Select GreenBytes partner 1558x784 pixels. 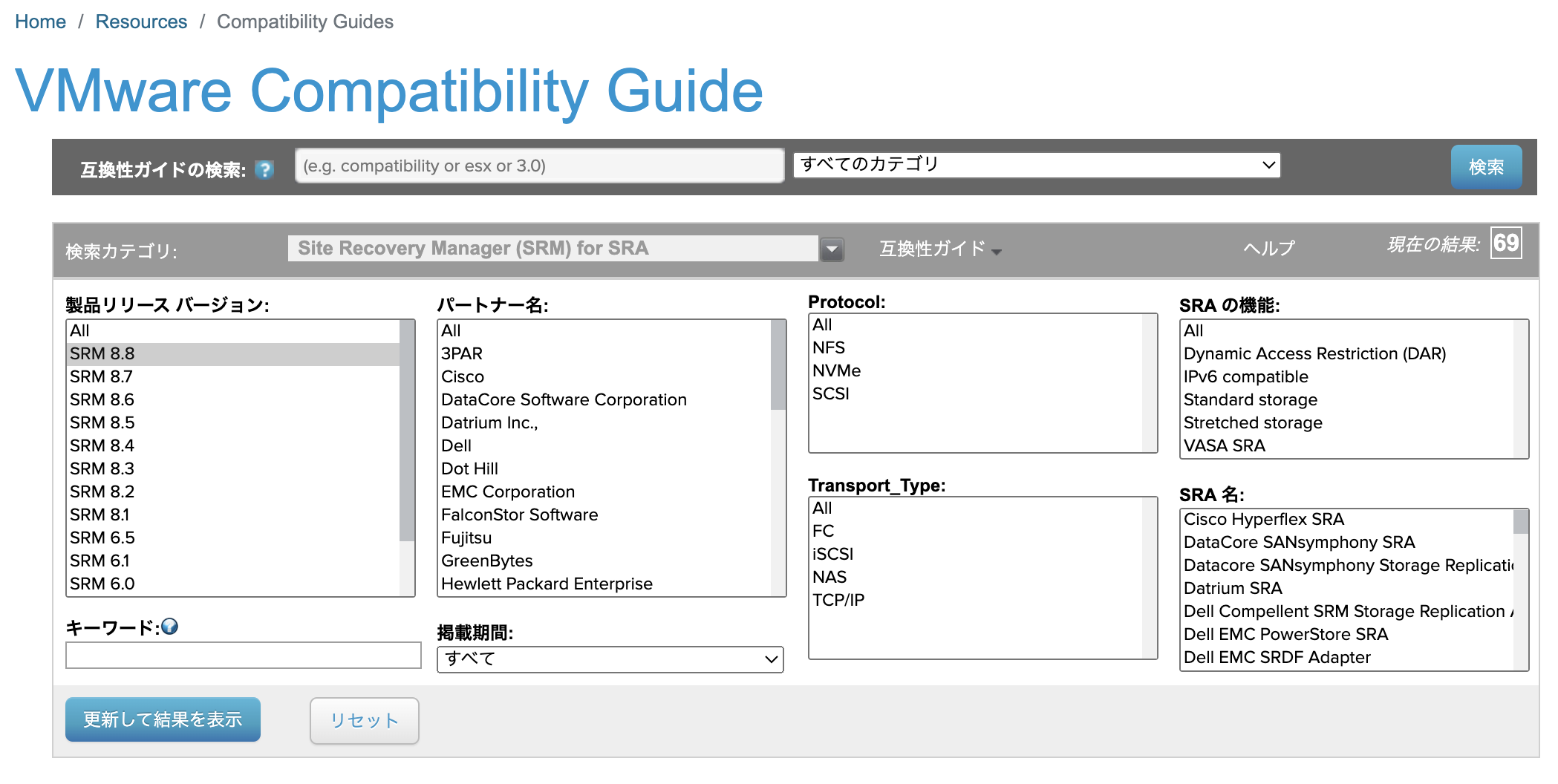tap(604, 561)
